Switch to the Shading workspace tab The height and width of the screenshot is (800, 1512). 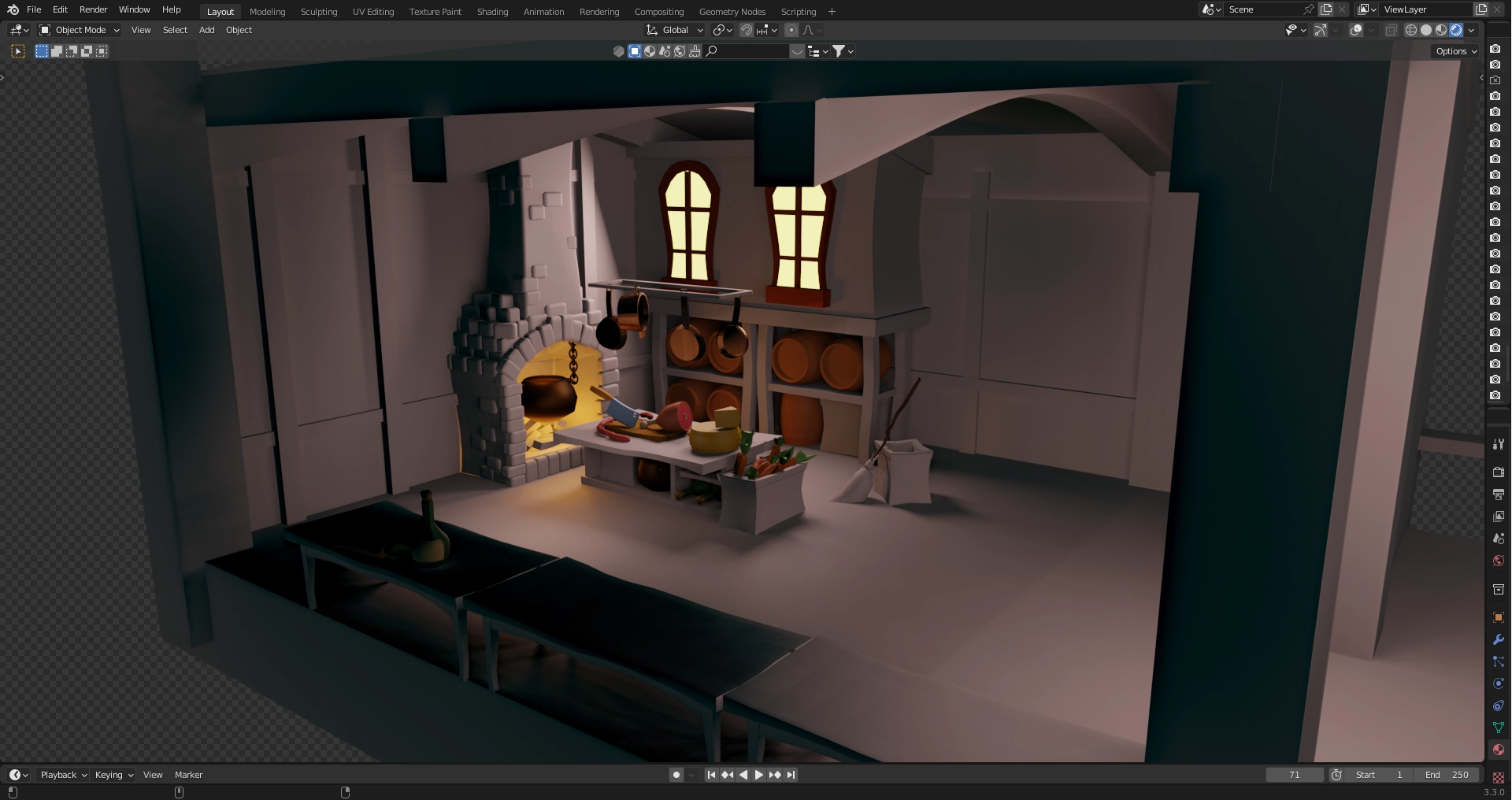click(x=492, y=12)
